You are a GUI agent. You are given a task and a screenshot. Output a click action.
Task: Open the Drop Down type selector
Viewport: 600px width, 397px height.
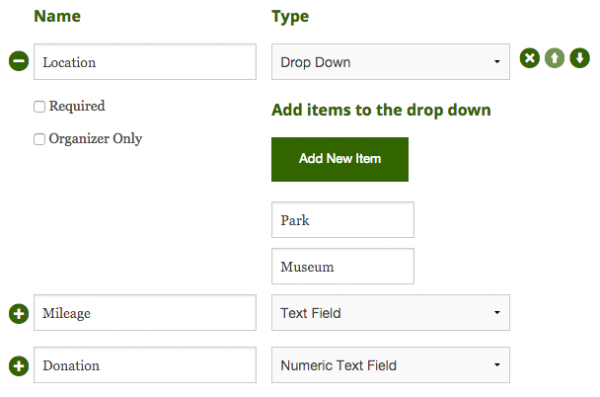[x=390, y=62]
